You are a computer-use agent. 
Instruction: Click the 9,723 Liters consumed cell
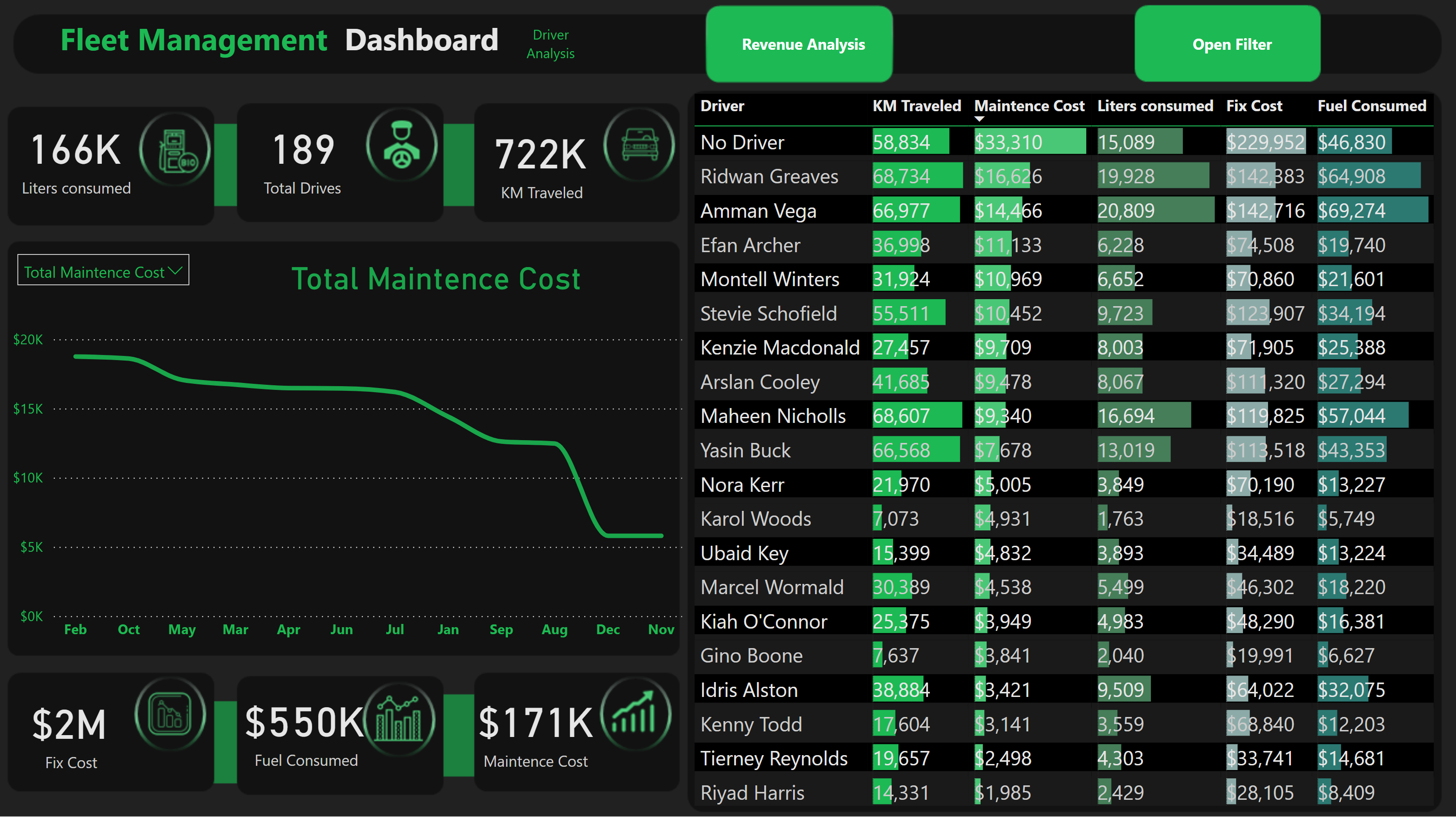click(1125, 314)
